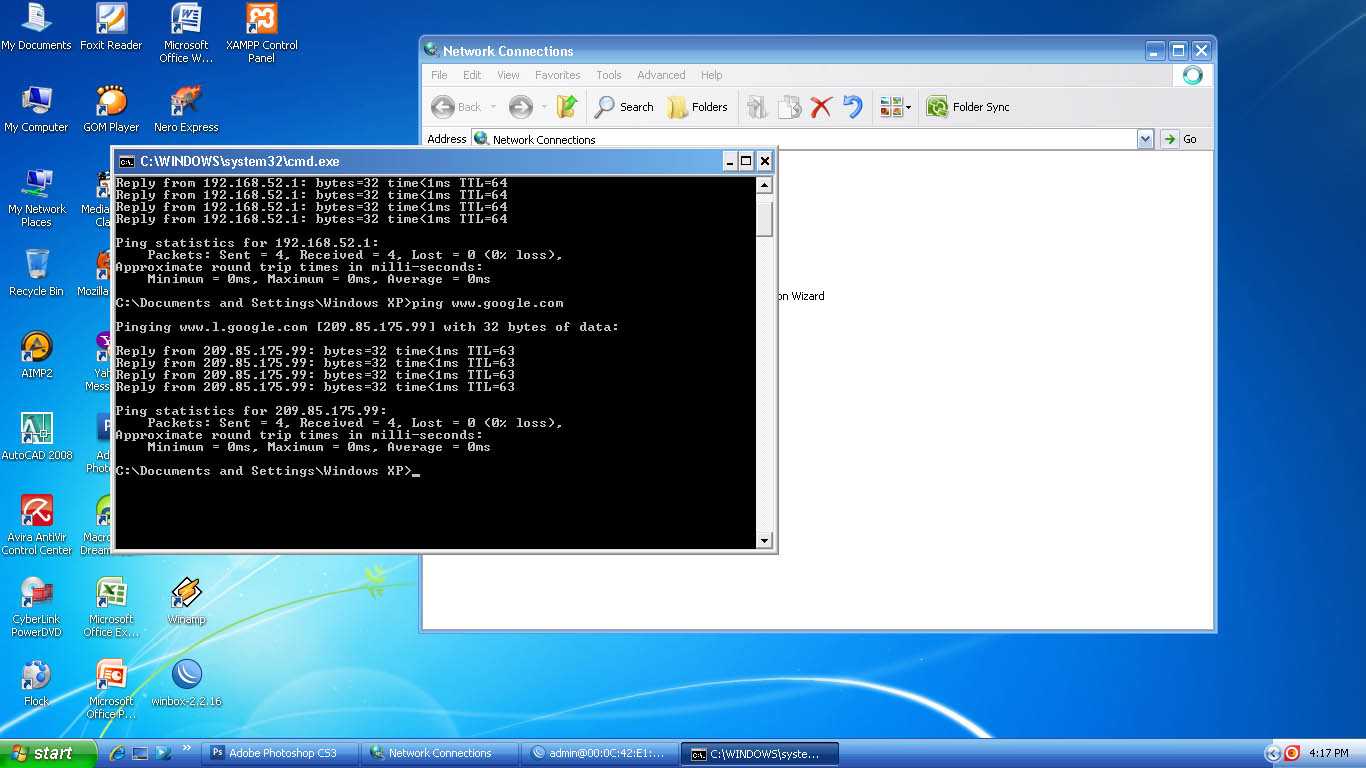Screen dimensions: 1366x768
Task: Click the Folders toolbar icon
Action: point(697,107)
